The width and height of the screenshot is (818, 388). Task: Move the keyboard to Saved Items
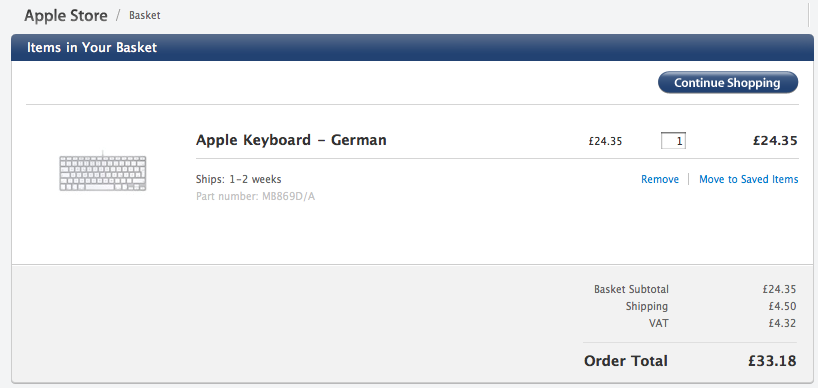point(749,179)
